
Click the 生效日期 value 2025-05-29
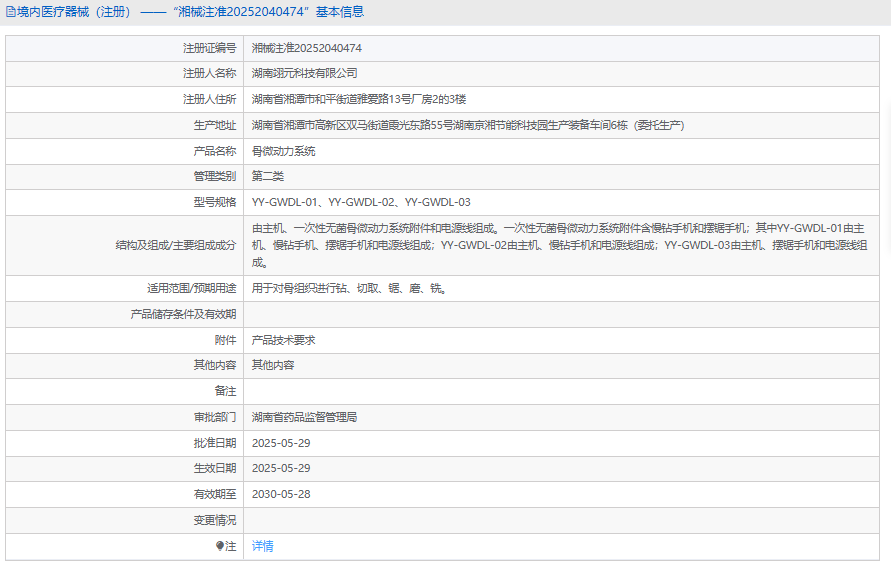(x=281, y=468)
